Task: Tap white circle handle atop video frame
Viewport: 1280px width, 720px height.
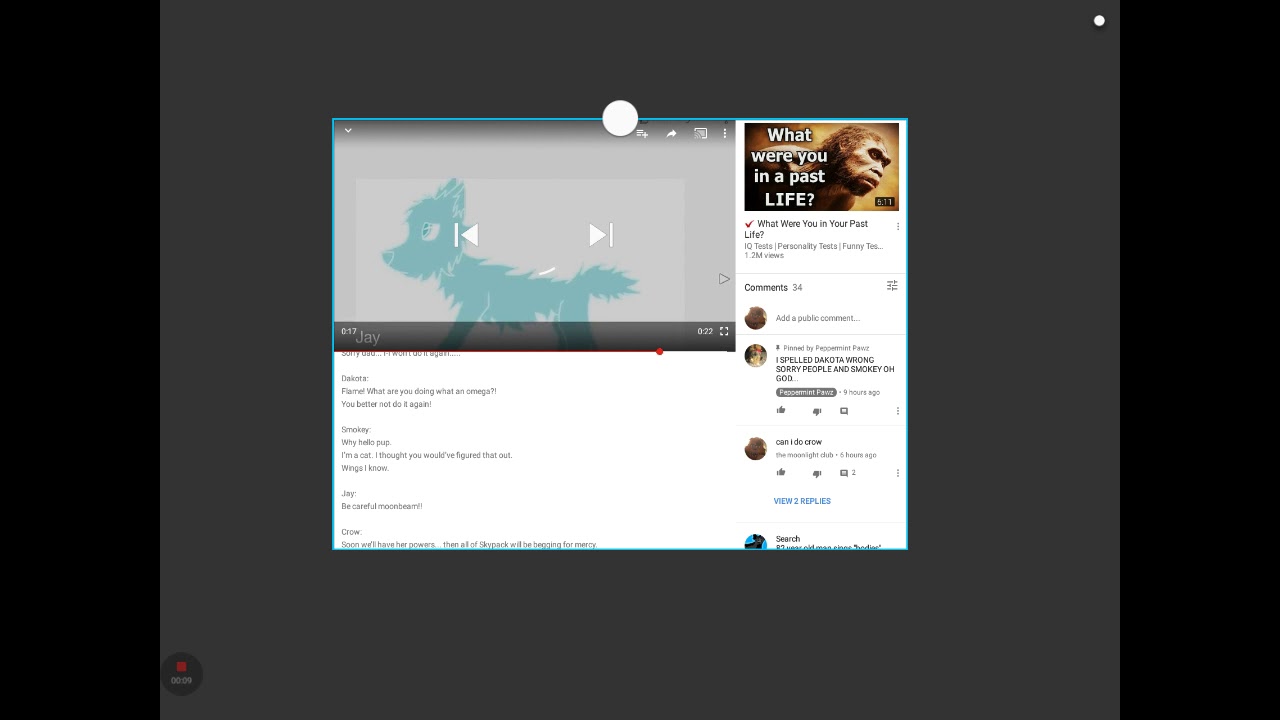Action: pyautogui.click(x=620, y=118)
